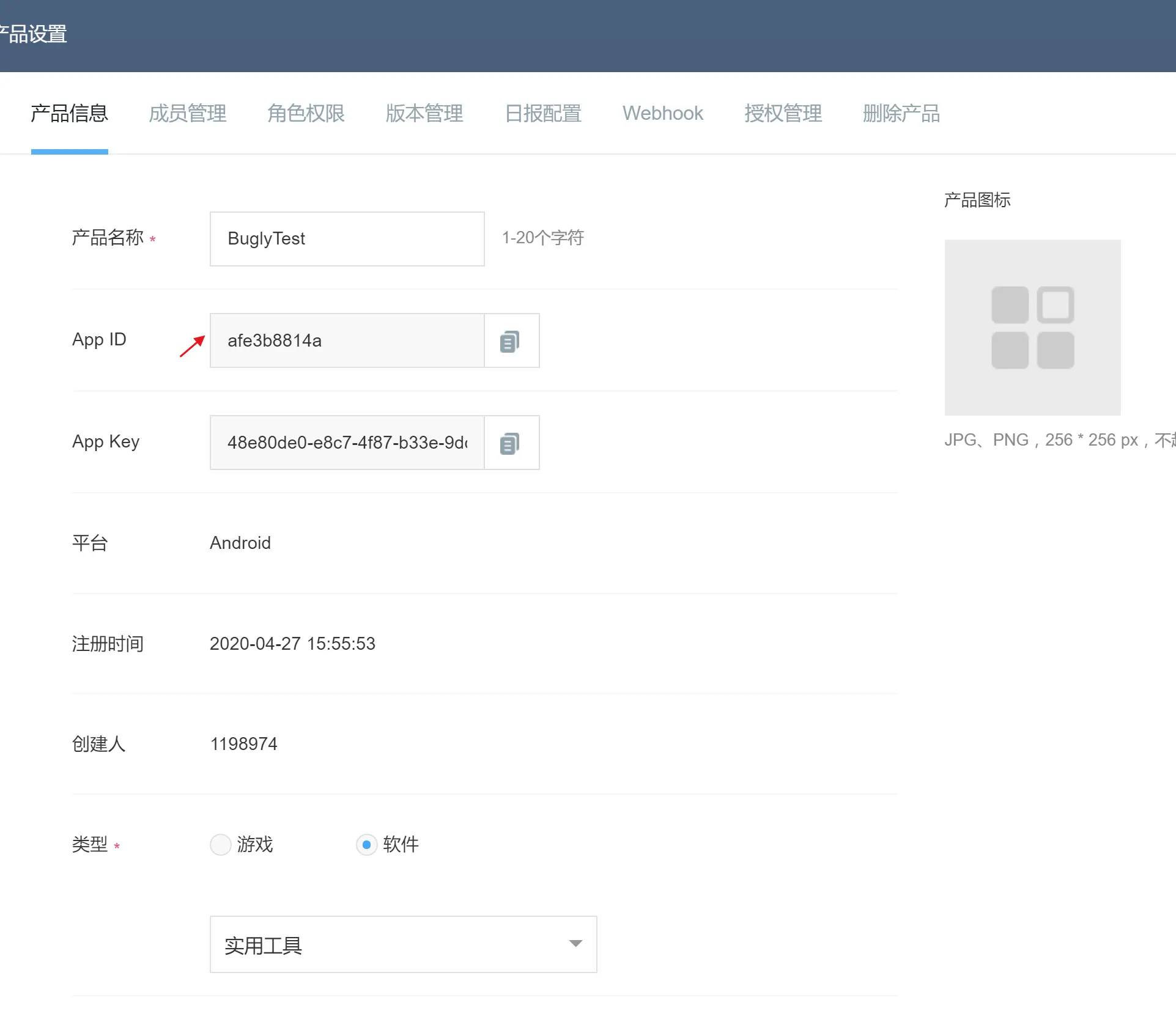1176x1011 pixels.
Task: Copy the App Key value
Action: [x=510, y=443]
